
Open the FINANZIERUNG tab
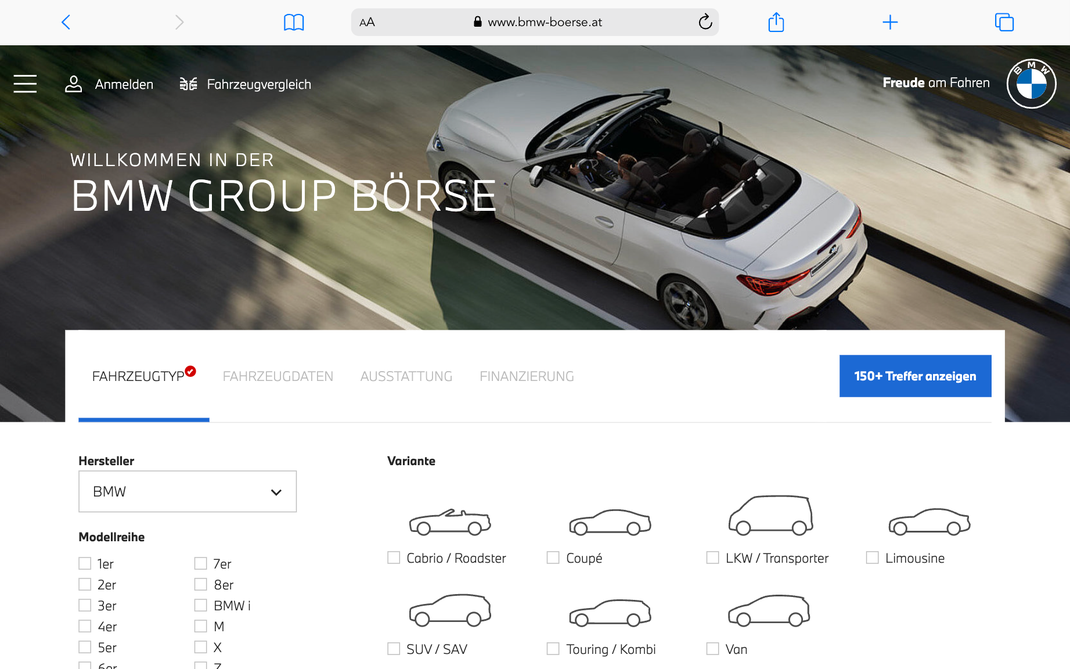(527, 376)
